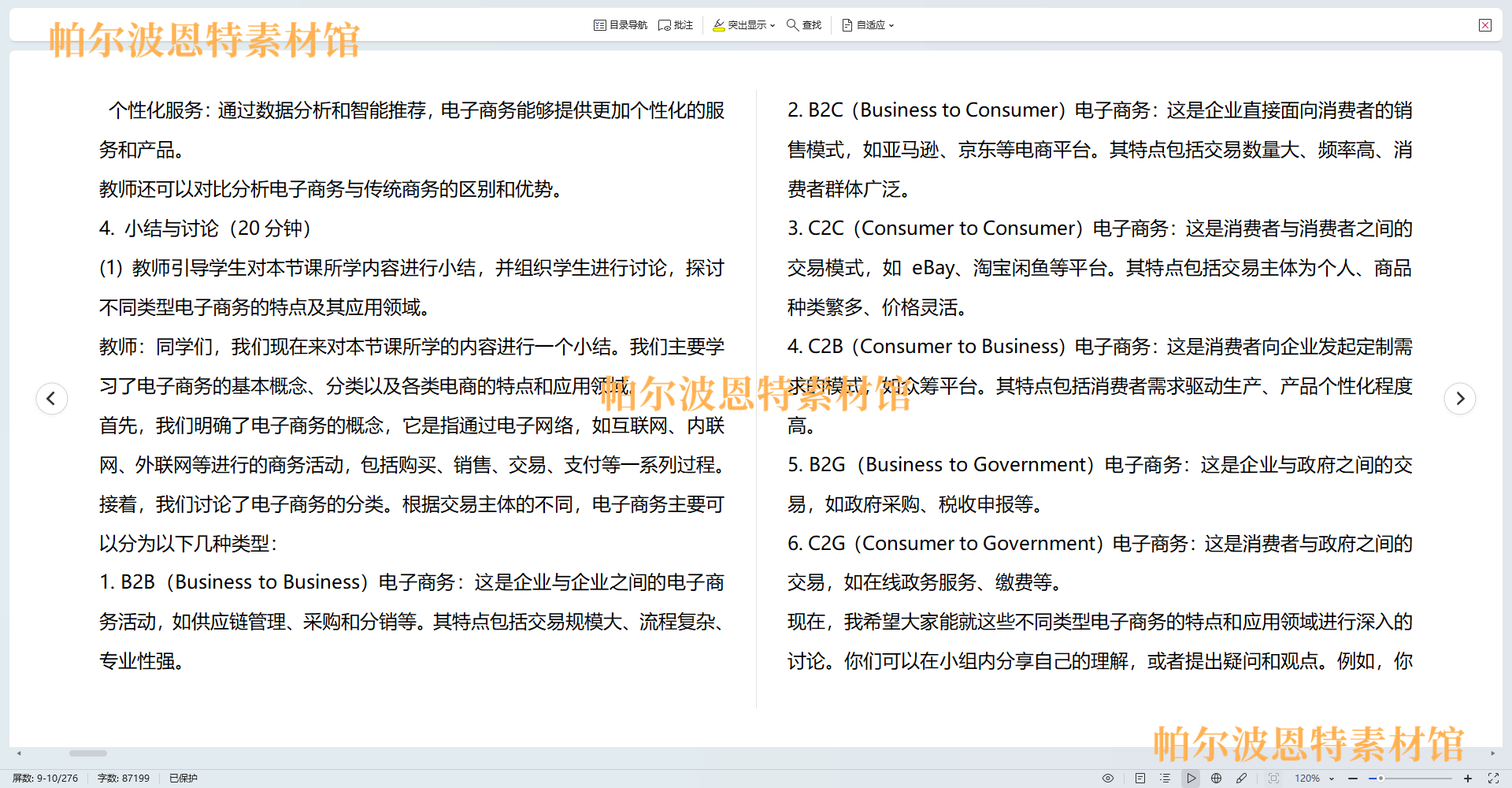This screenshot has width=1512, height=788.
Task: Activate the writing mode pen icon
Action: pyautogui.click(x=1242, y=778)
